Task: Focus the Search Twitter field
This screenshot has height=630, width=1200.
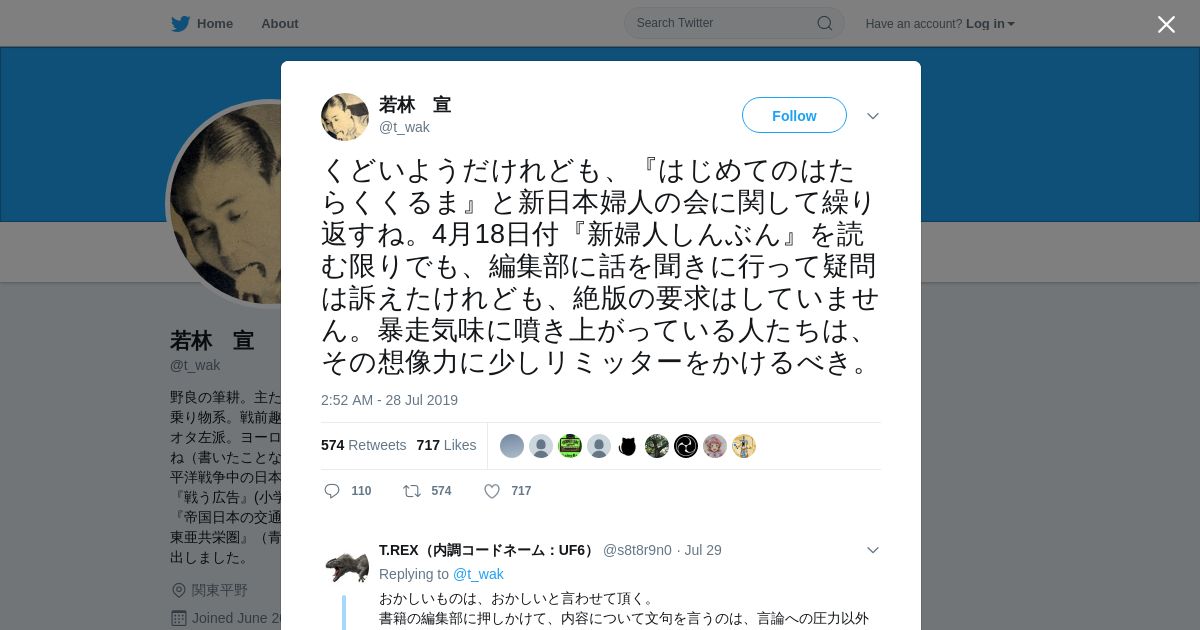Action: point(734,23)
